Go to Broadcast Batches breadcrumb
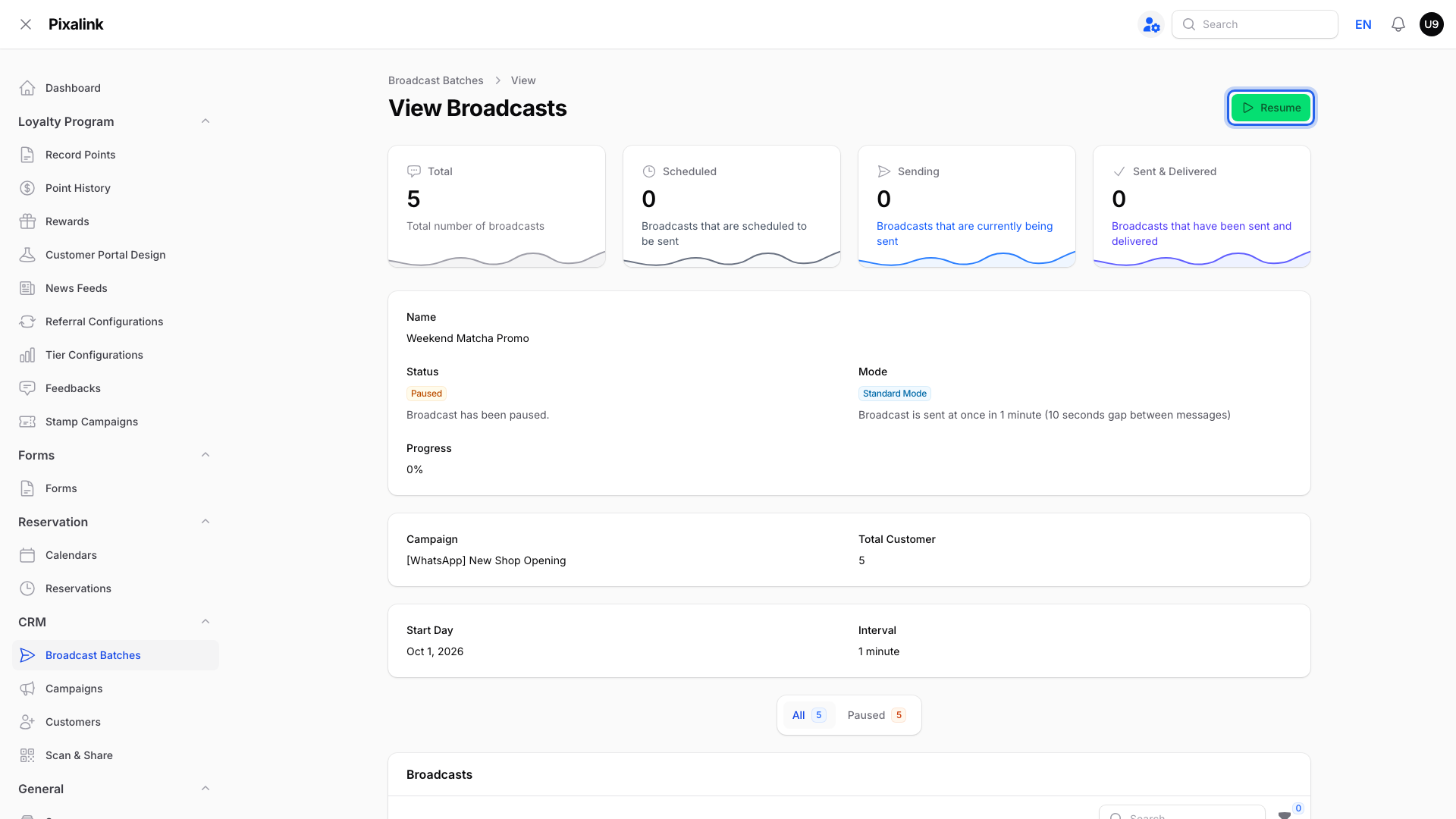 (436, 80)
